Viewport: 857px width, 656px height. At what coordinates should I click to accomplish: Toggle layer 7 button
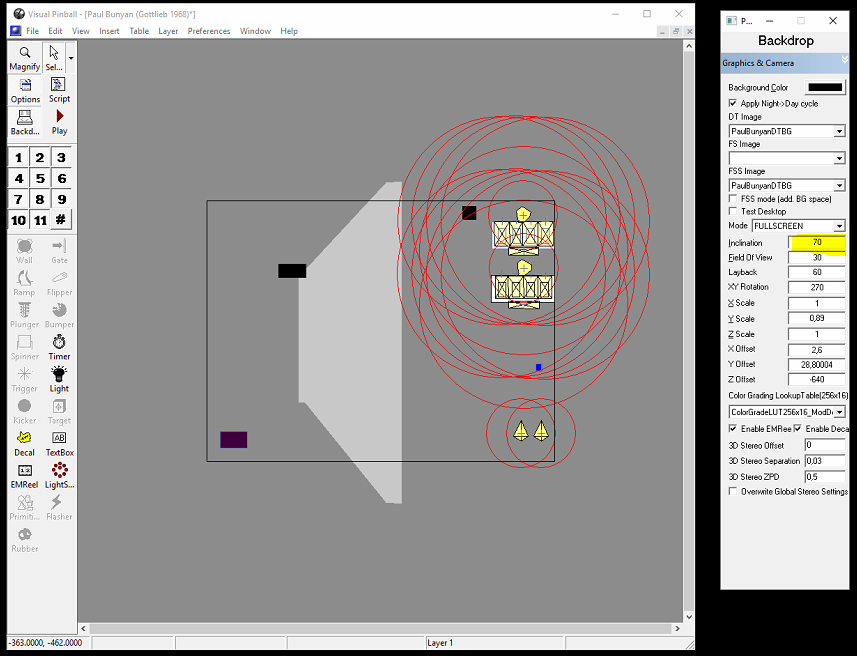tap(19, 199)
